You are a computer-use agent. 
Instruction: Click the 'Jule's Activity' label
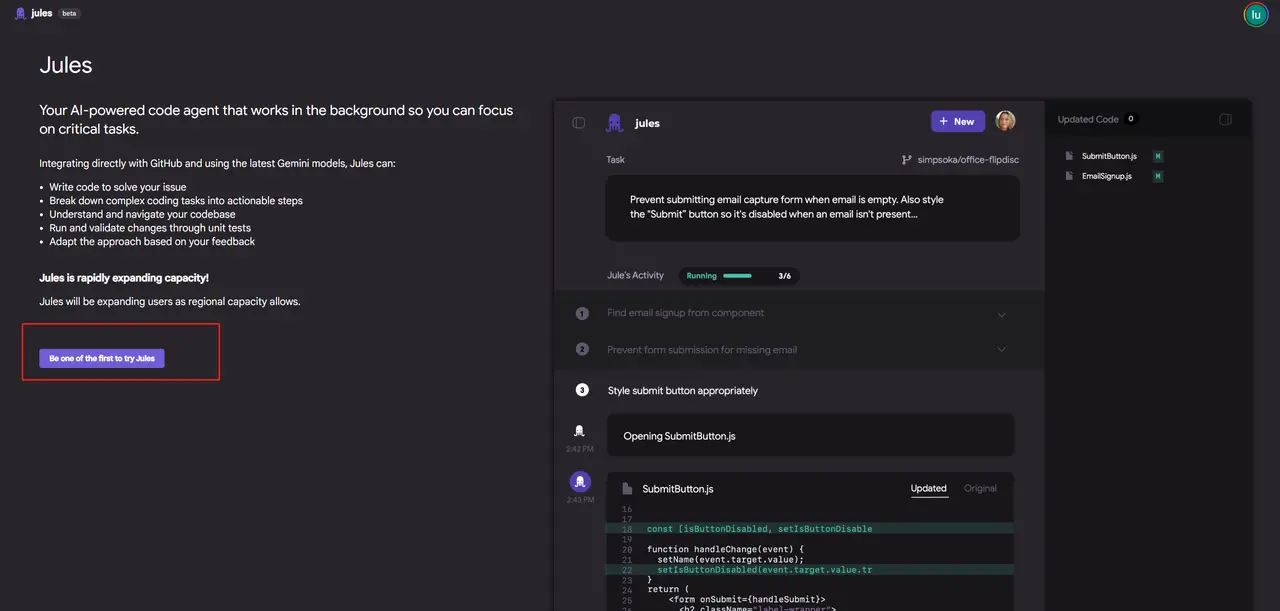click(x=635, y=275)
